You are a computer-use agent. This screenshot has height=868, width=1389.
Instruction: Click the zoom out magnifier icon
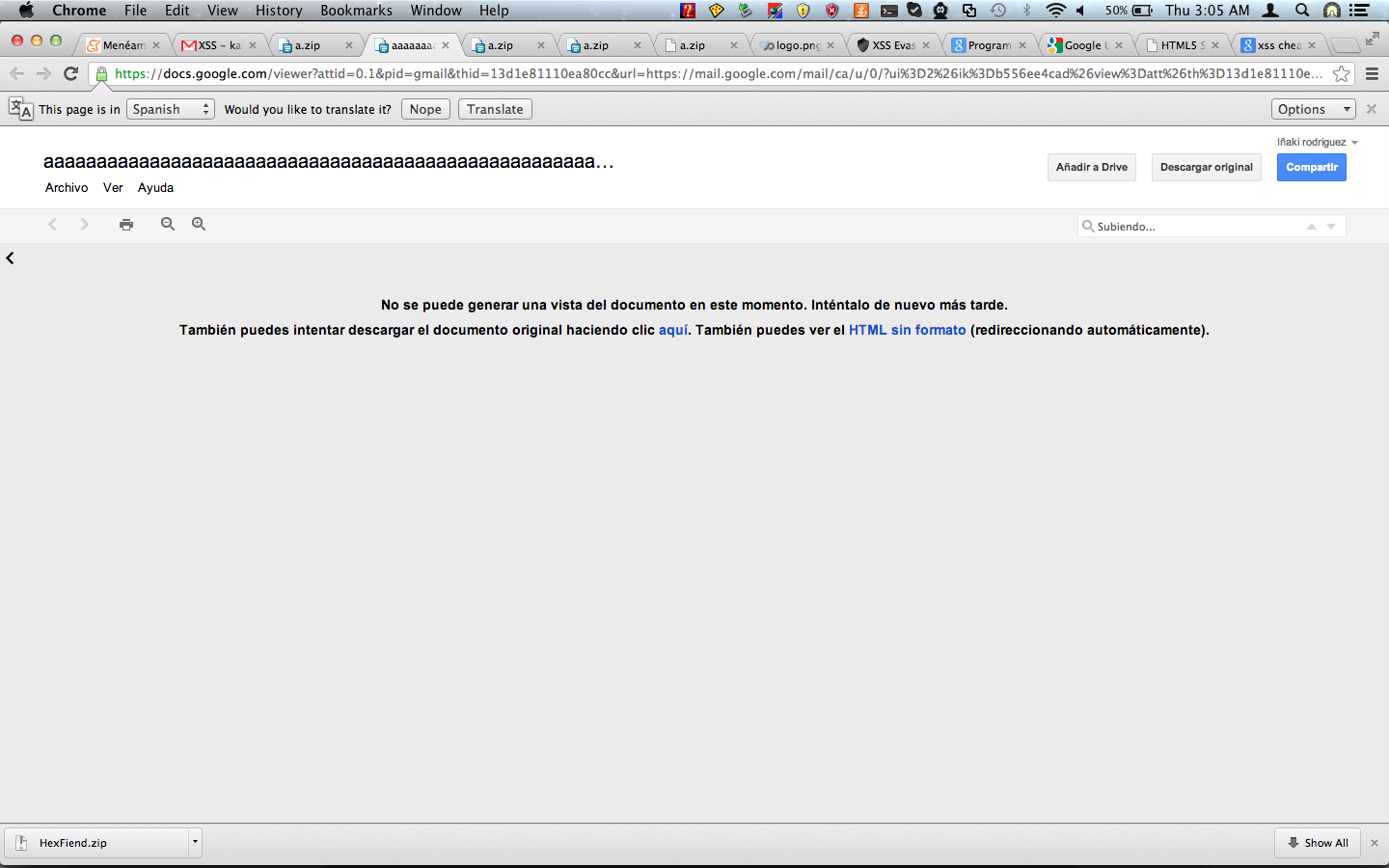point(168,224)
